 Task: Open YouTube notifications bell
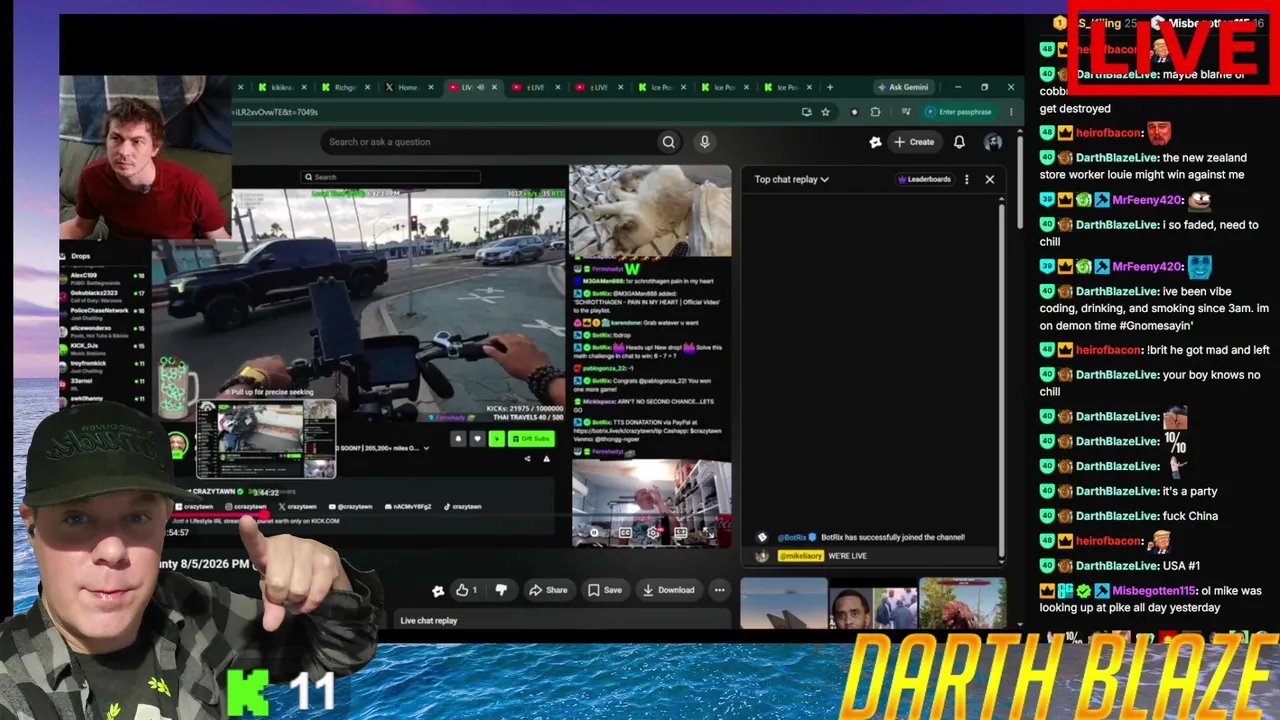959,142
